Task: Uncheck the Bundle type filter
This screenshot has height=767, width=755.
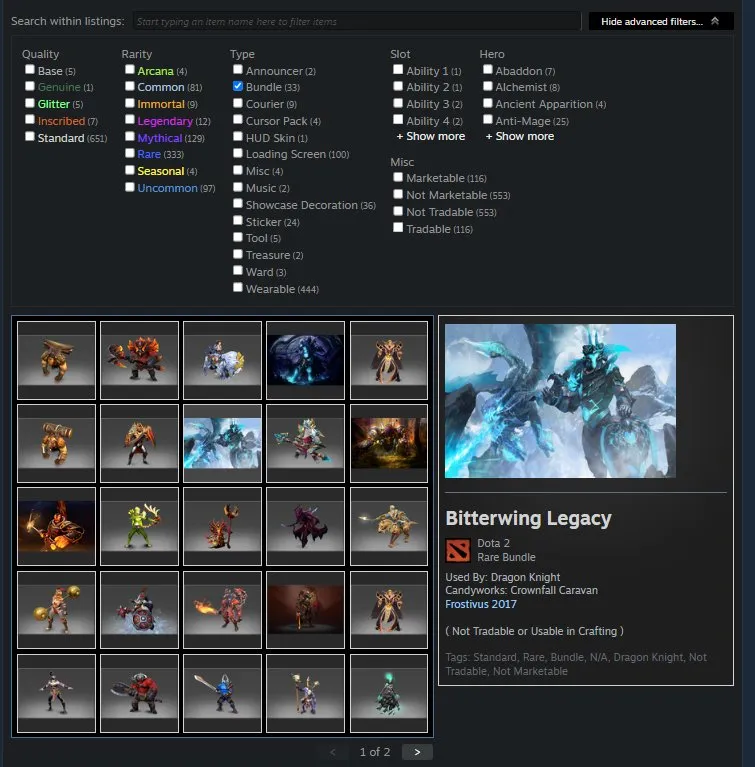Action: [238, 86]
